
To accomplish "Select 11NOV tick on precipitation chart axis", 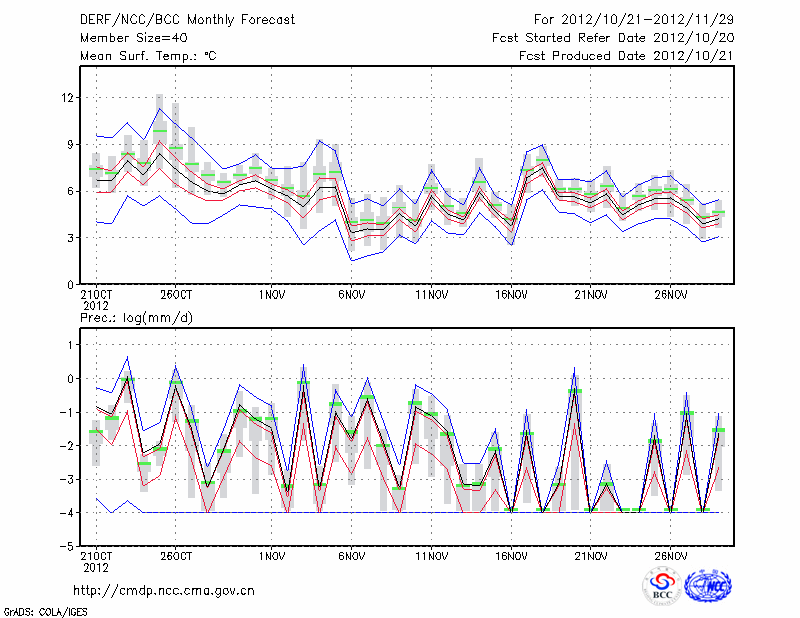I will 431,556.
